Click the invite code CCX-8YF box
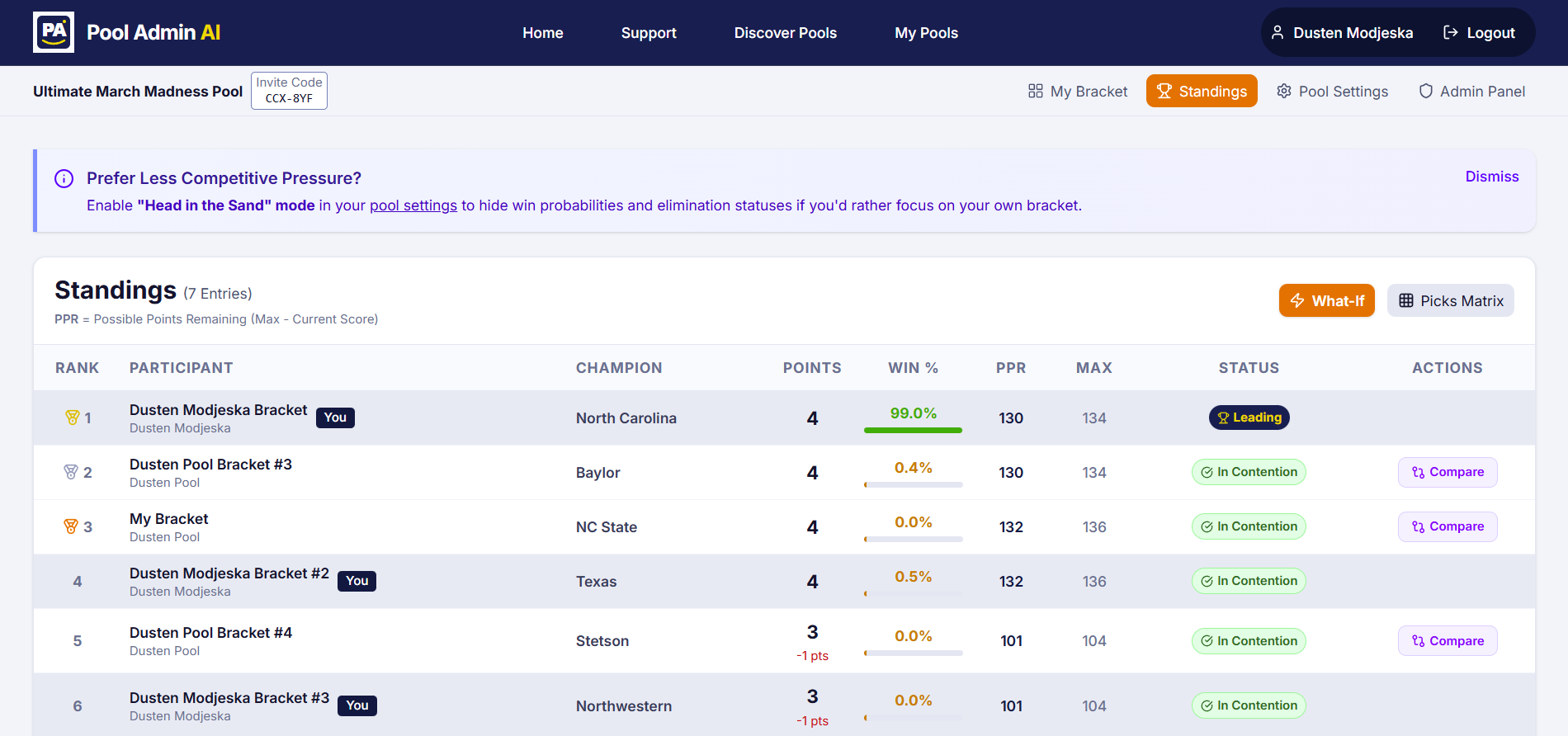 [289, 91]
